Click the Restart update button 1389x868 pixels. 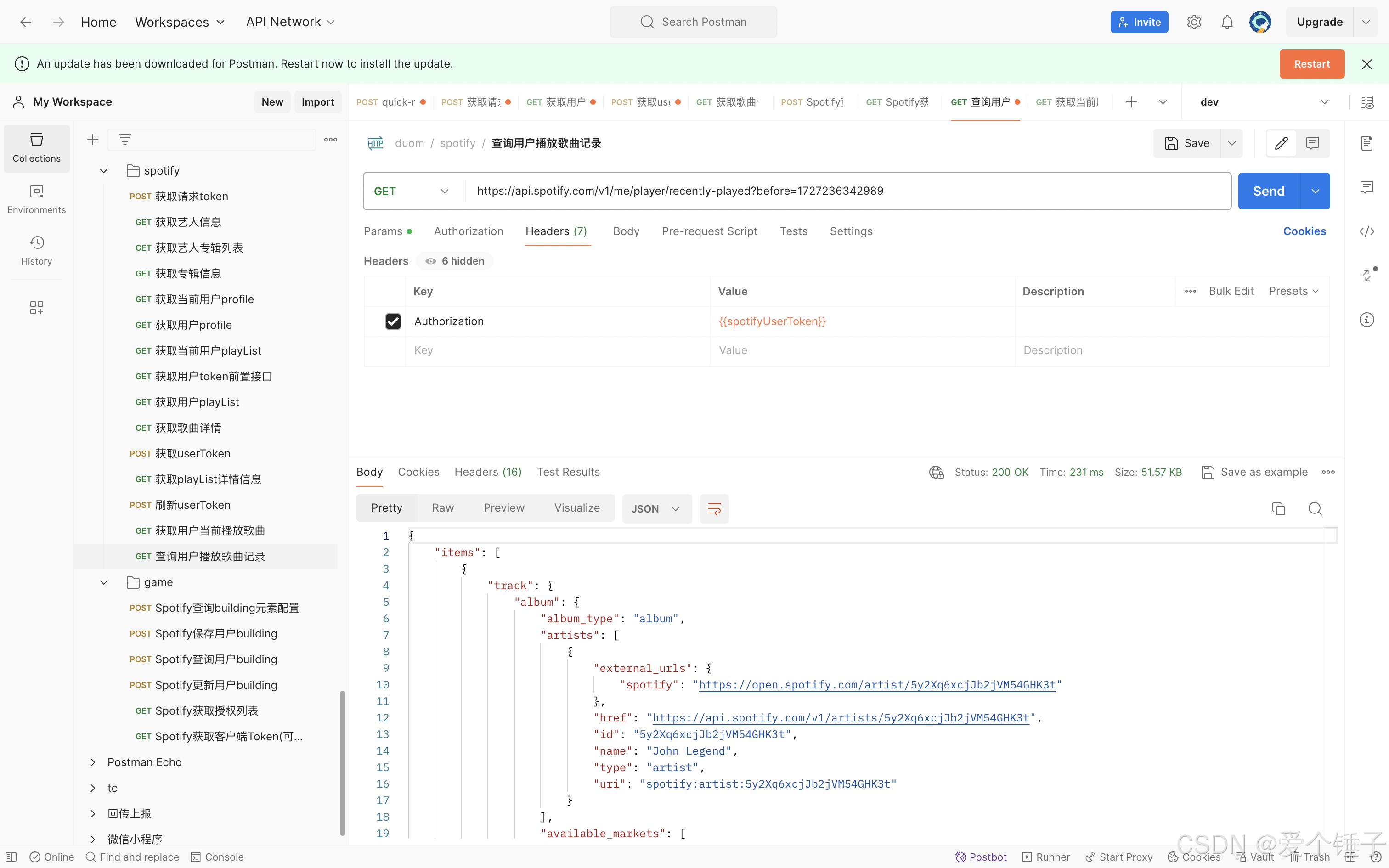[1311, 64]
